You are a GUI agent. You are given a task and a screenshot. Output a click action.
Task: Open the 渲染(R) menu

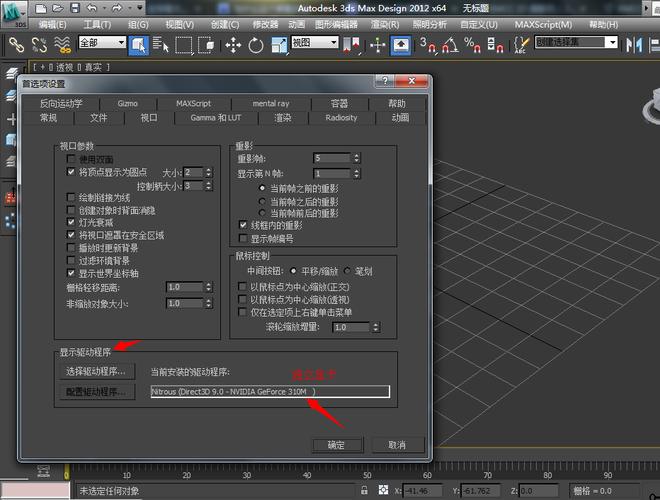385,25
